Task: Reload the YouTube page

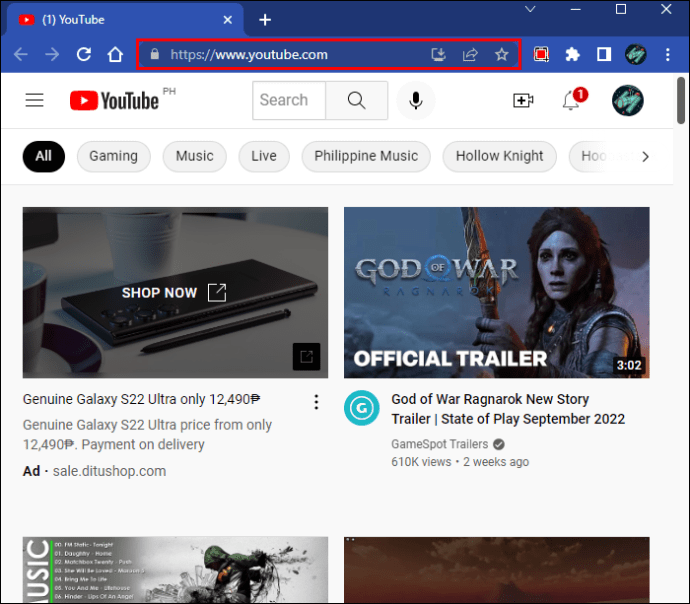Action: (84, 54)
